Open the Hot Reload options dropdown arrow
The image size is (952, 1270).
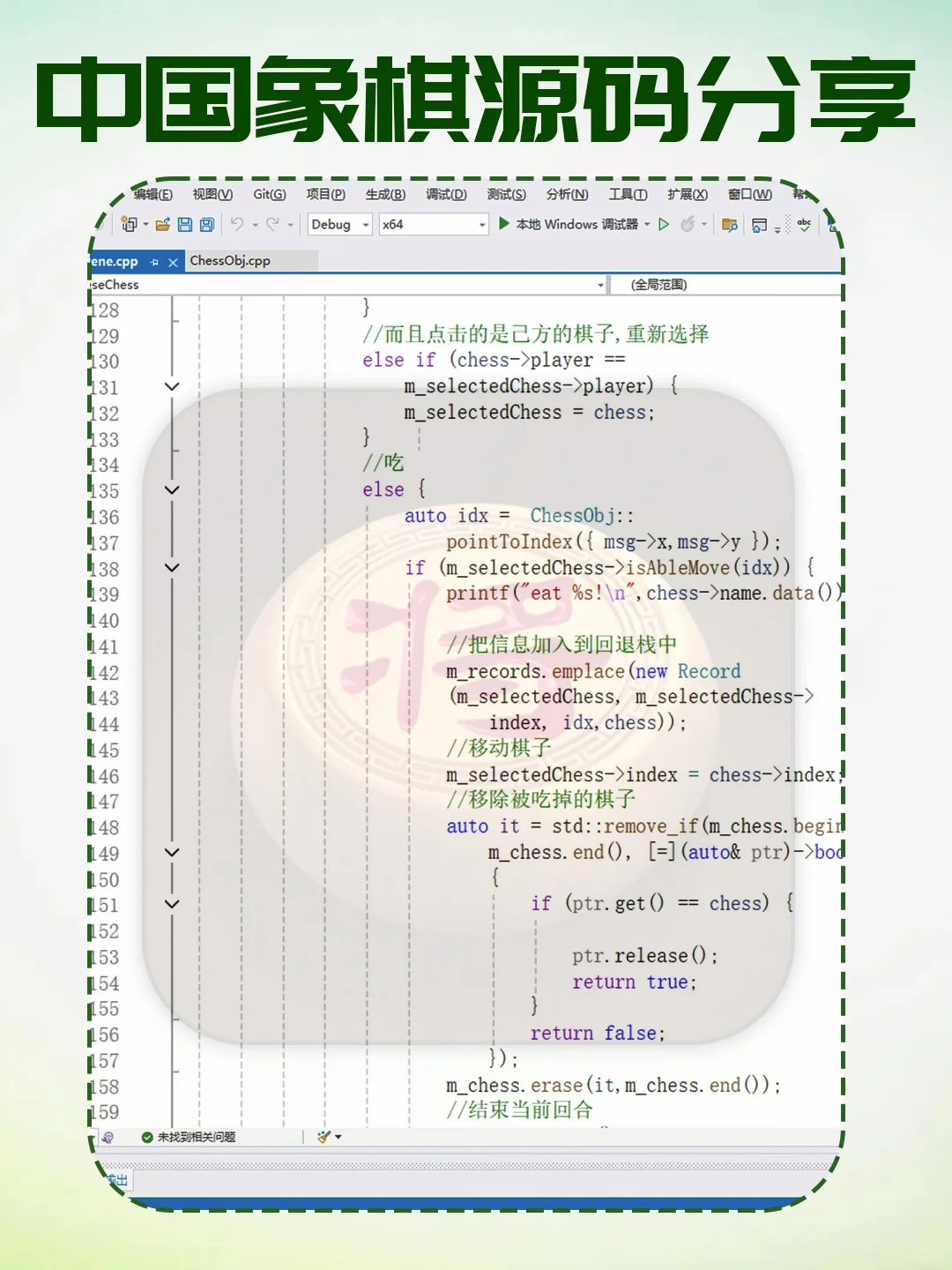pos(703,224)
